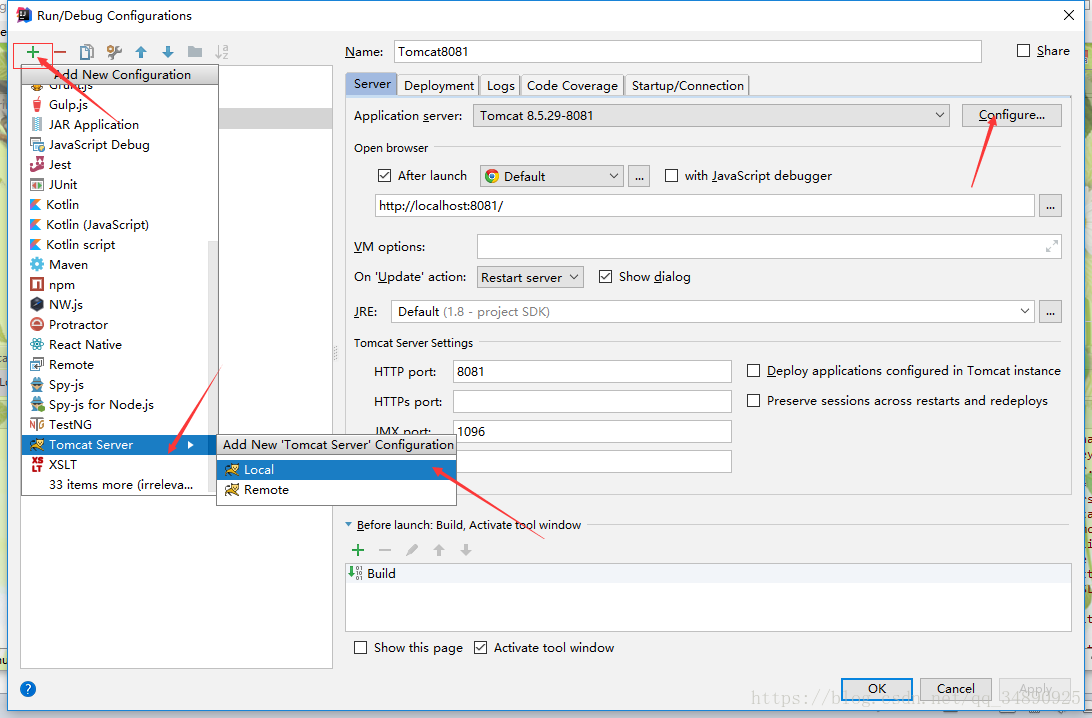Screen dimensions: 1092x718
Task: Click the Sort Configurations alphabetically icon
Action: click(221, 52)
